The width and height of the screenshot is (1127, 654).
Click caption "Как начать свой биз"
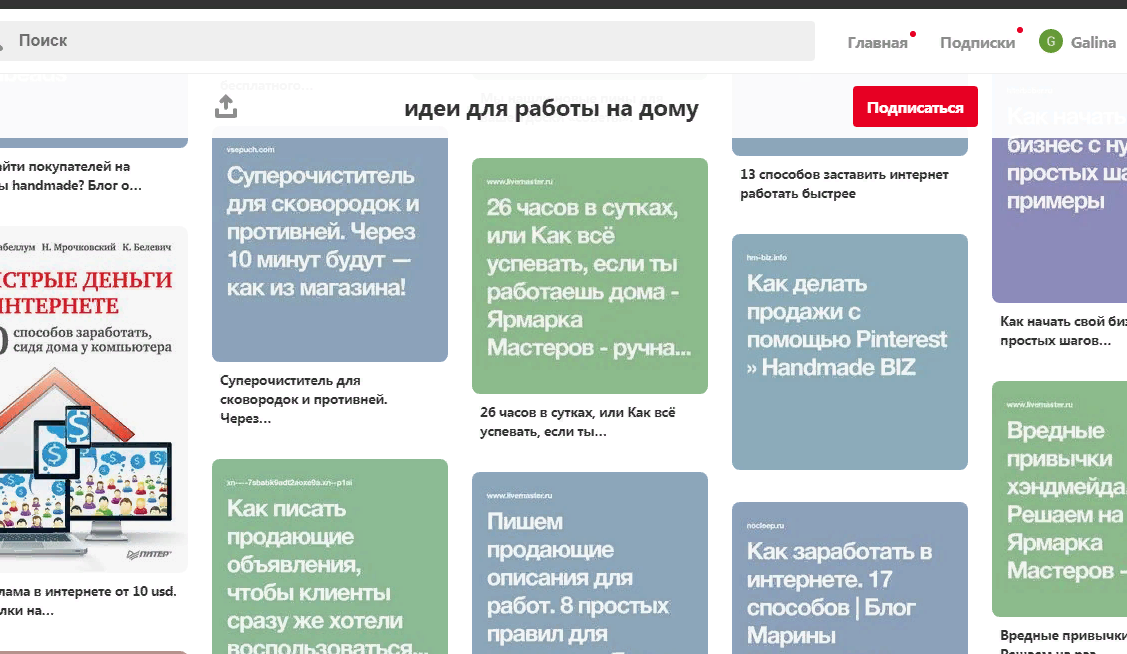(x=1063, y=331)
